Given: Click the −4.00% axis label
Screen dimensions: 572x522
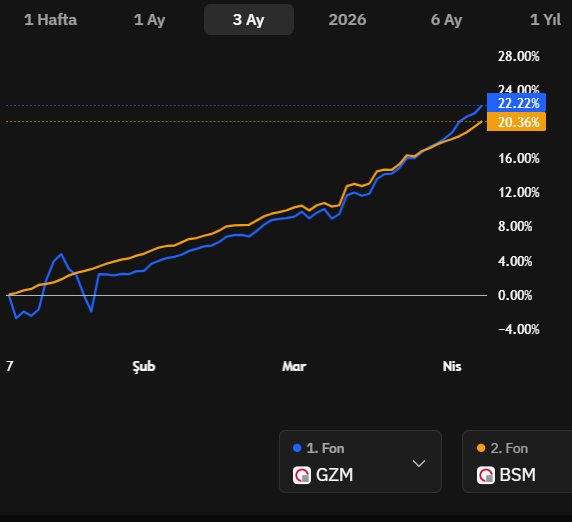Looking at the screenshot, I should 519,329.
